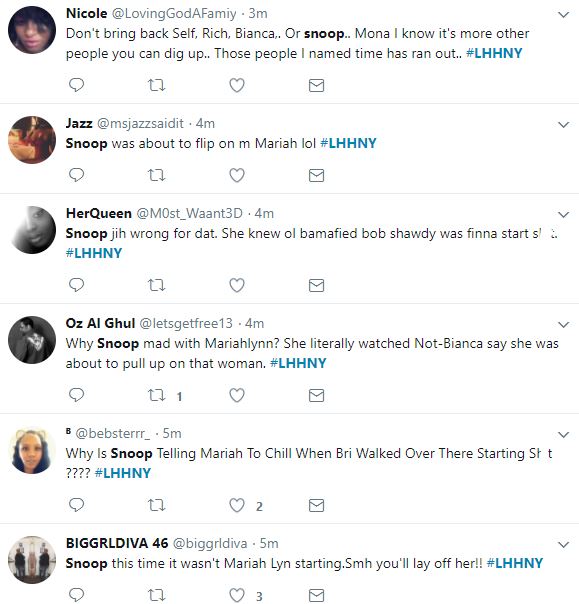This screenshot has width=579, height=604.
Task: Like the @bebsterrr_ tweet with 2 likes
Action: click(237, 505)
